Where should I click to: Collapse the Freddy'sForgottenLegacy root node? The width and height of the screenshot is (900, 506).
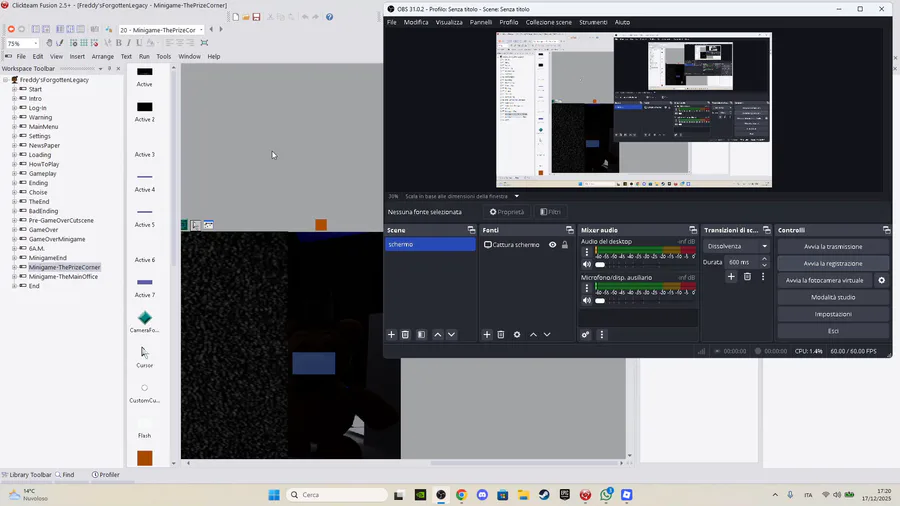[x=6, y=80]
